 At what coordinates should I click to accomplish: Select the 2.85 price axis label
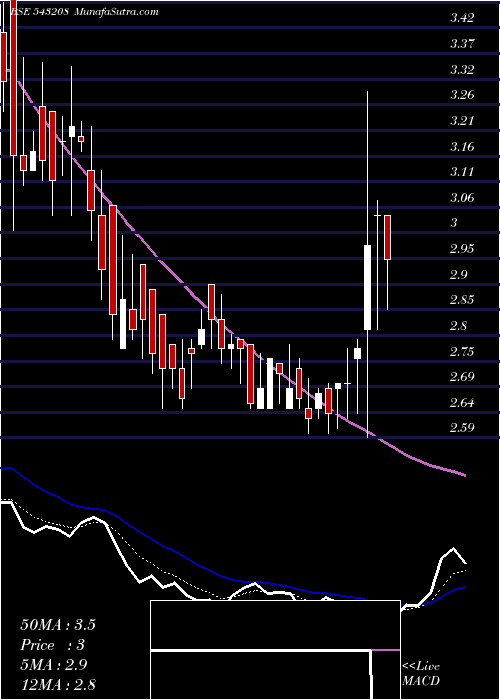(x=462, y=300)
